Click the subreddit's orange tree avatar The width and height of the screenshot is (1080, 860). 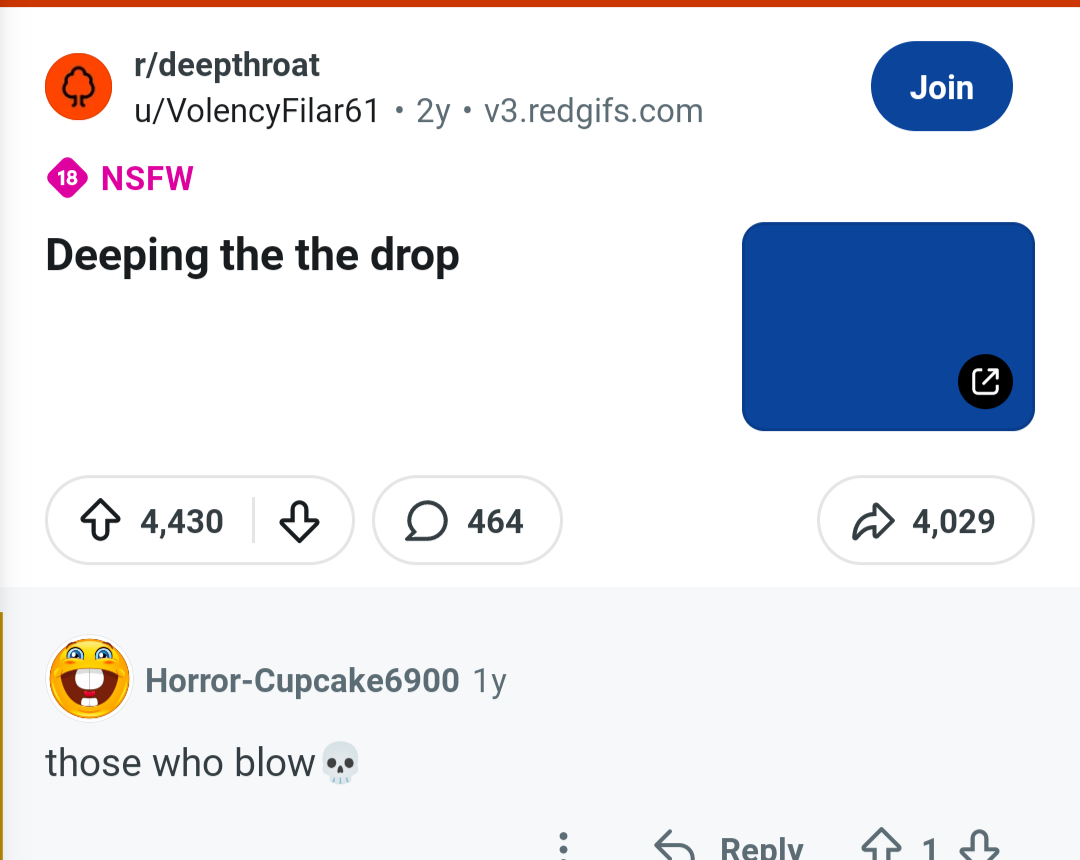pos(78,87)
